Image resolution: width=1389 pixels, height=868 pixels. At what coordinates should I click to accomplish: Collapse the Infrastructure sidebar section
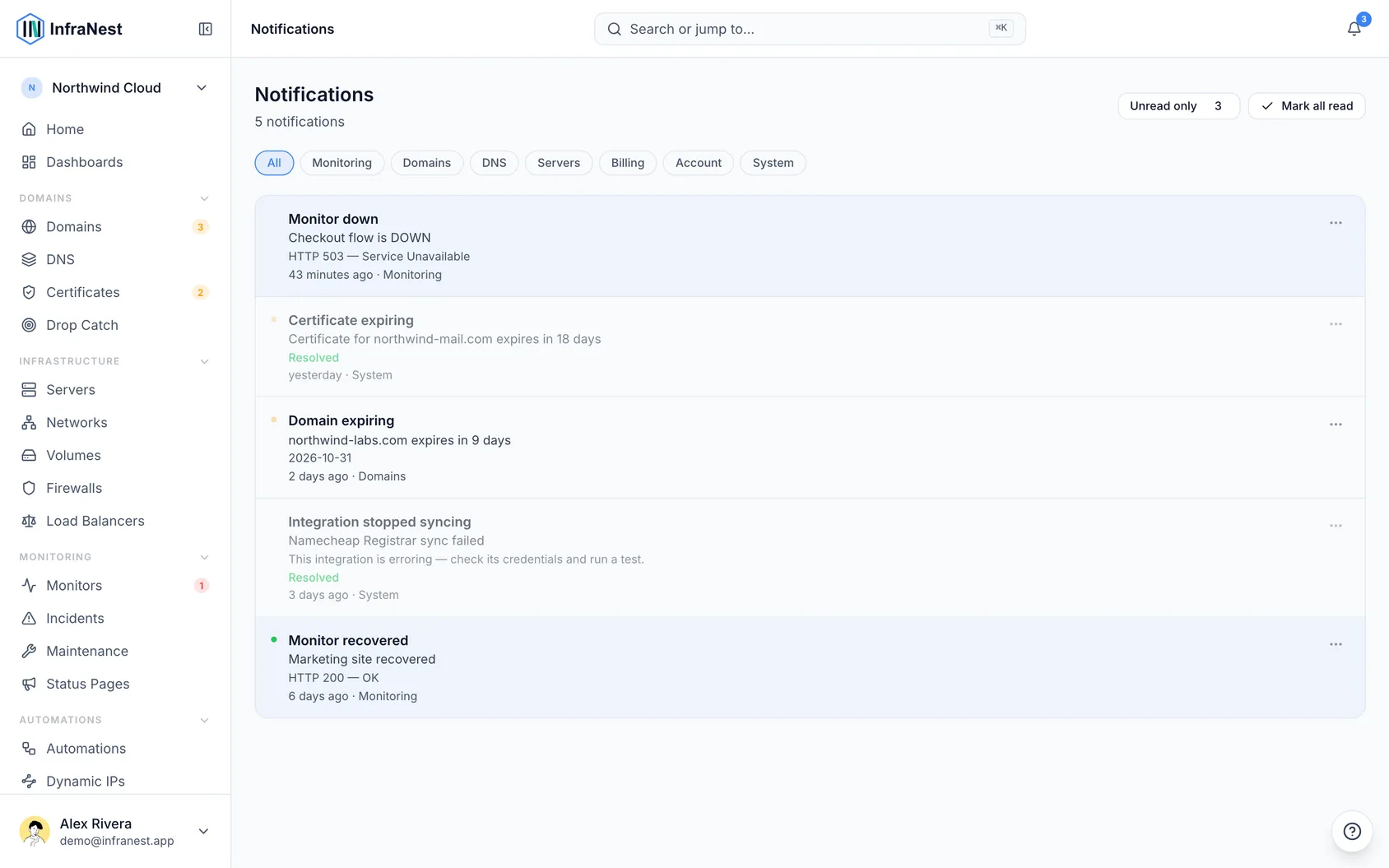click(205, 361)
